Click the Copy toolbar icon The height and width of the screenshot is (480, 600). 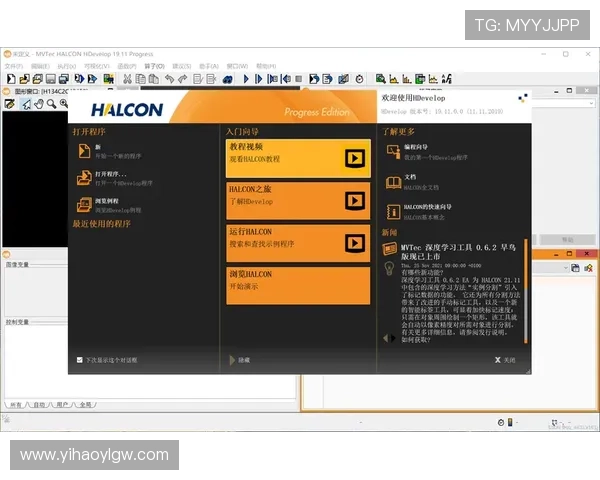coord(140,79)
